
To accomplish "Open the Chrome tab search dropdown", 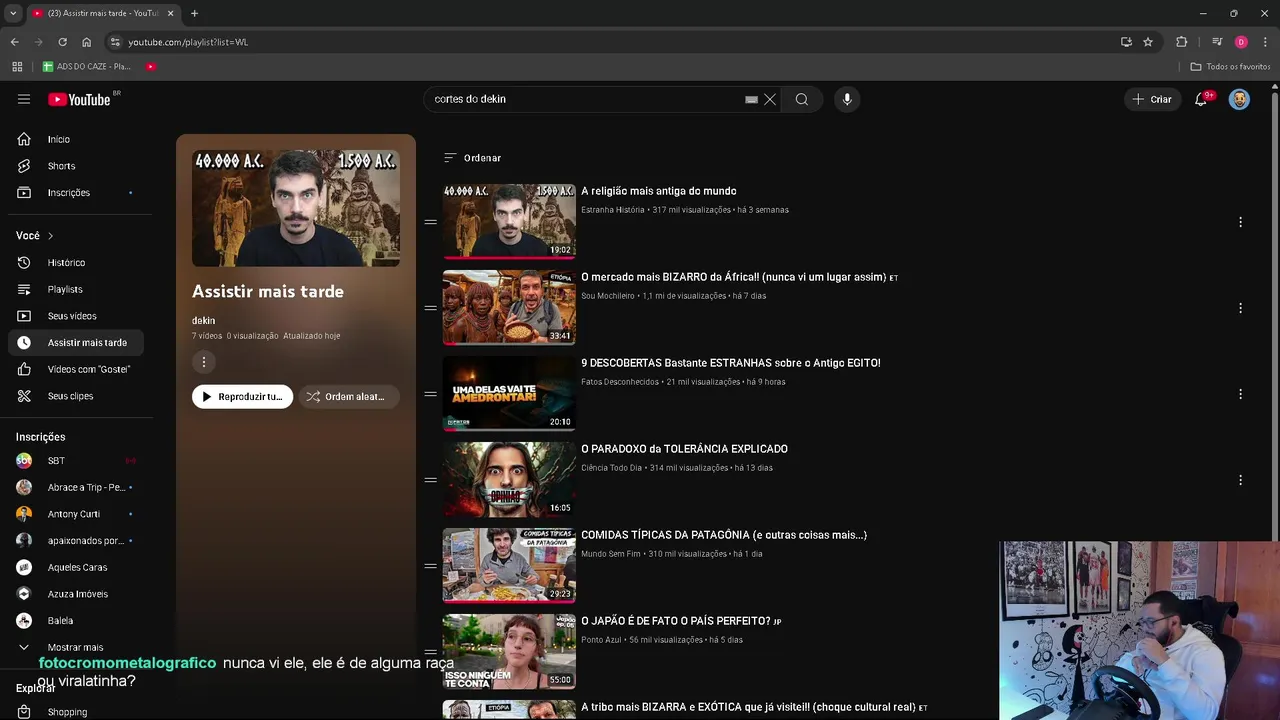I will (13, 13).
